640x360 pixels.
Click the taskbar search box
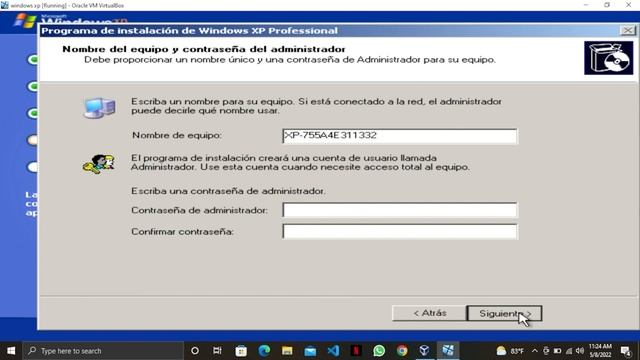[x=103, y=351]
